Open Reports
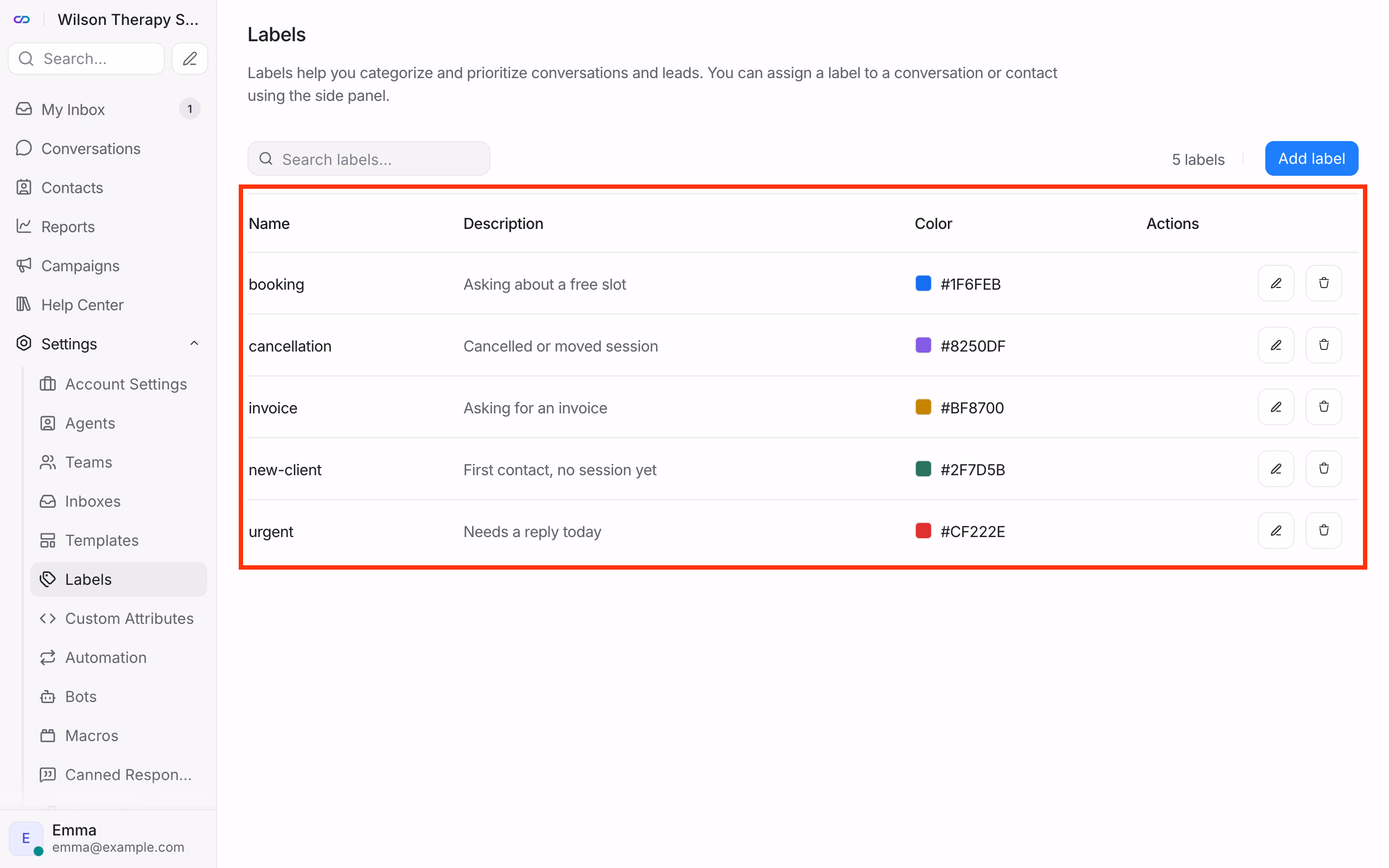Viewport: 1389px width, 868px height. (x=108, y=226)
